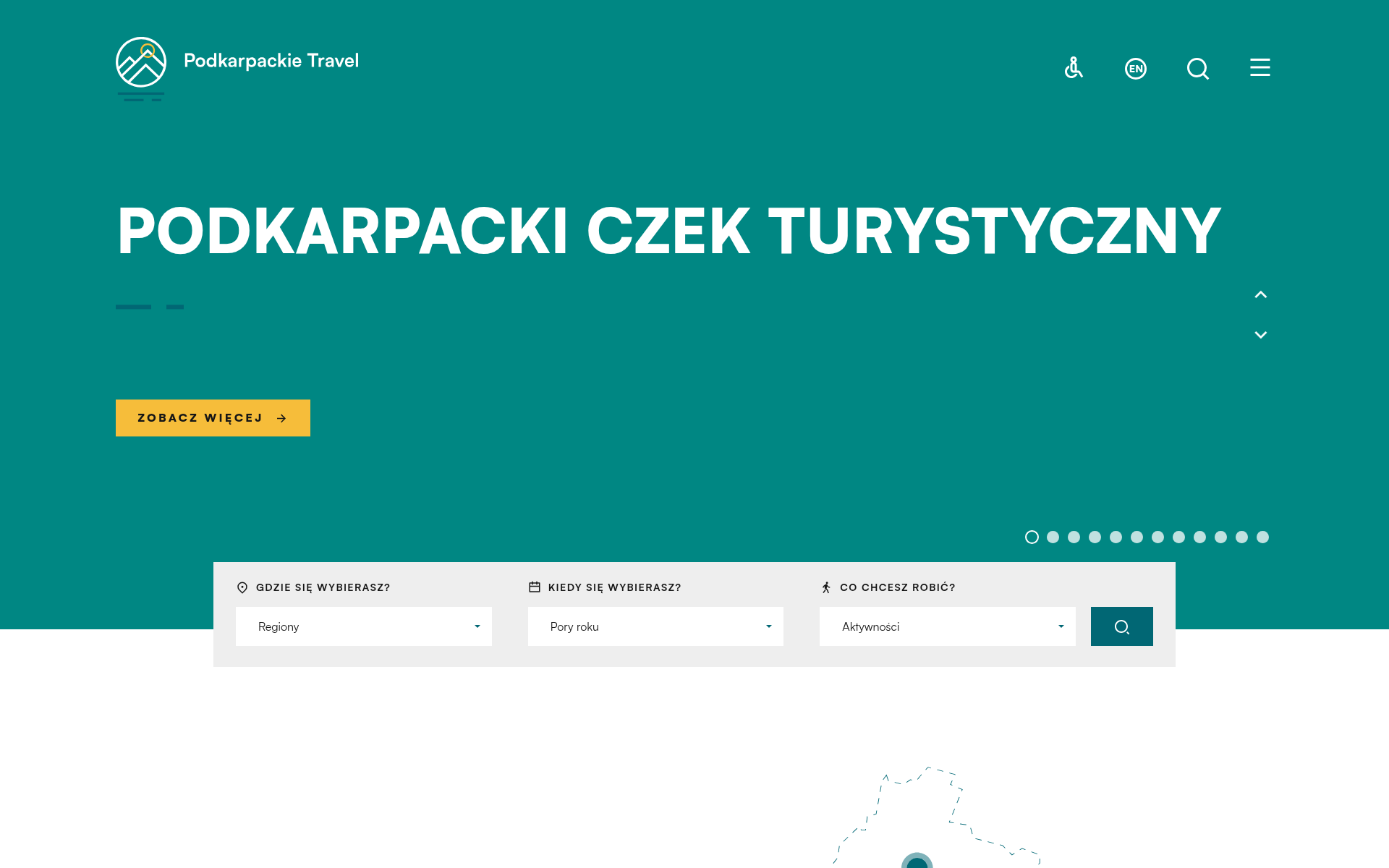Image resolution: width=1389 pixels, height=868 pixels.
Task: Select the seventh slider pagination dot
Action: click(x=1158, y=537)
